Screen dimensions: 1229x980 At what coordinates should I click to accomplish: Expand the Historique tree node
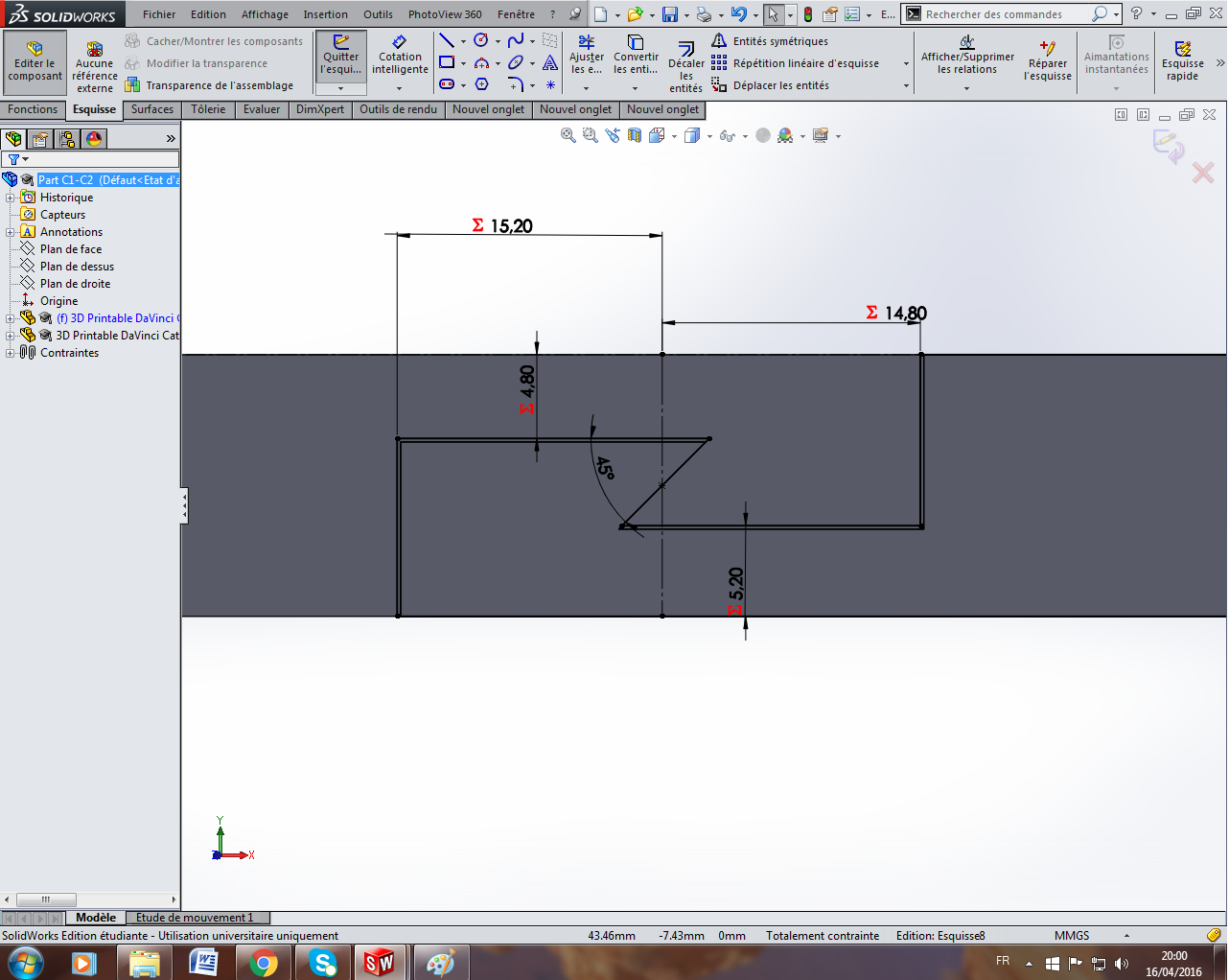point(11,198)
